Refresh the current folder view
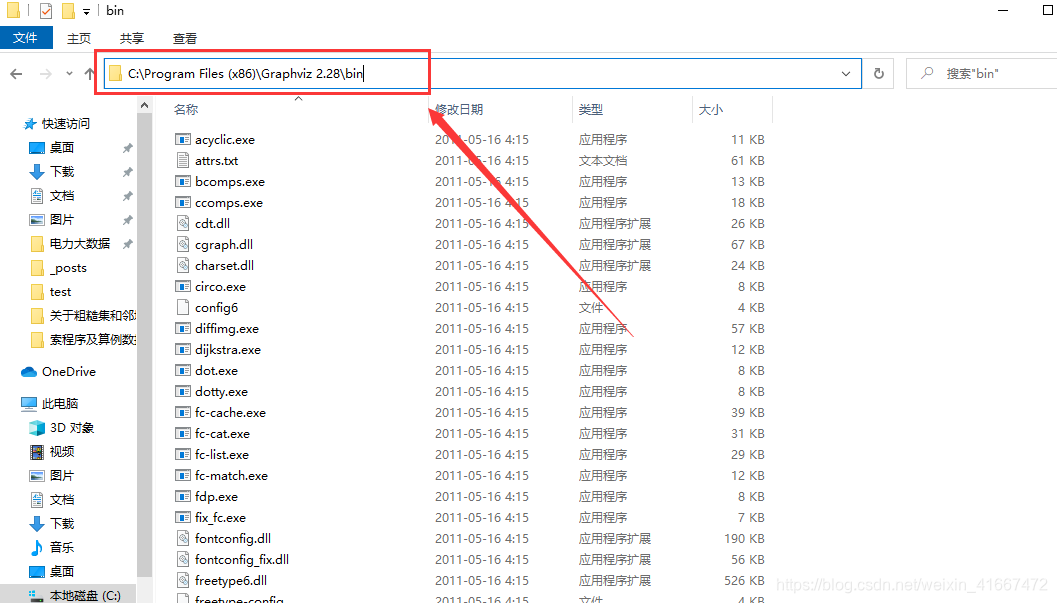Screen dimensions: 1057x603 (x=878, y=73)
